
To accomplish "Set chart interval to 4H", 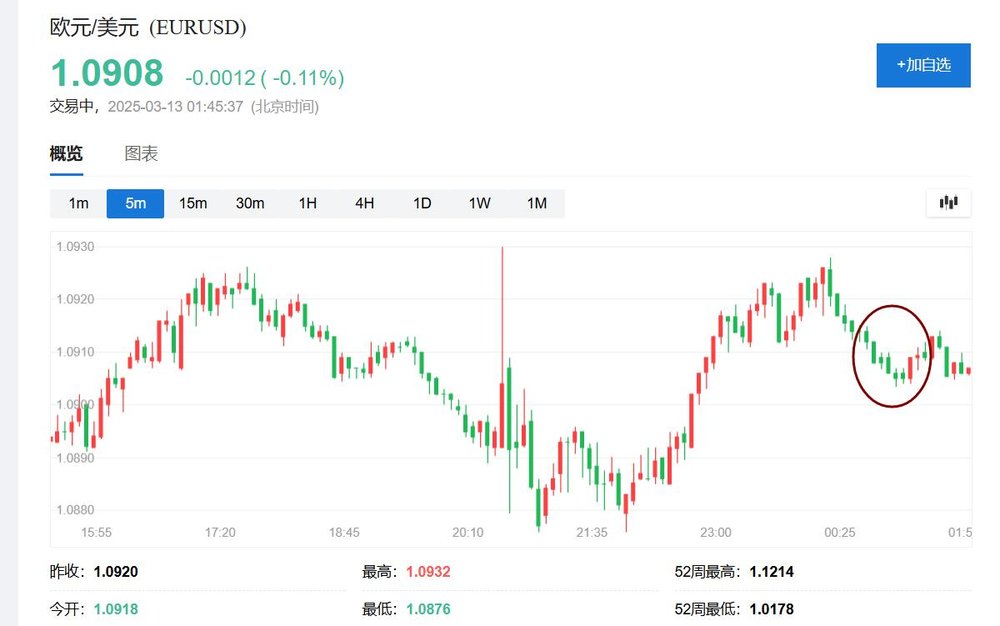I will point(364,203).
